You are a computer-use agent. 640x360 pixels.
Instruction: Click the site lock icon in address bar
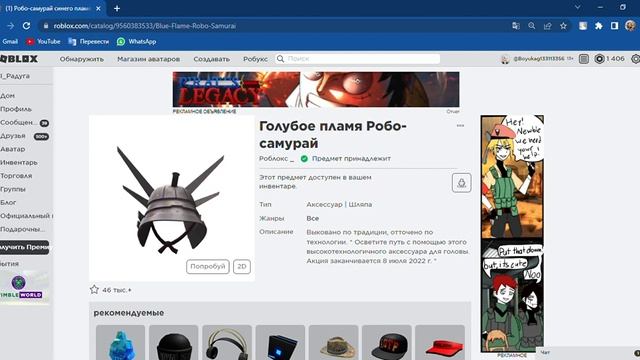46,26
